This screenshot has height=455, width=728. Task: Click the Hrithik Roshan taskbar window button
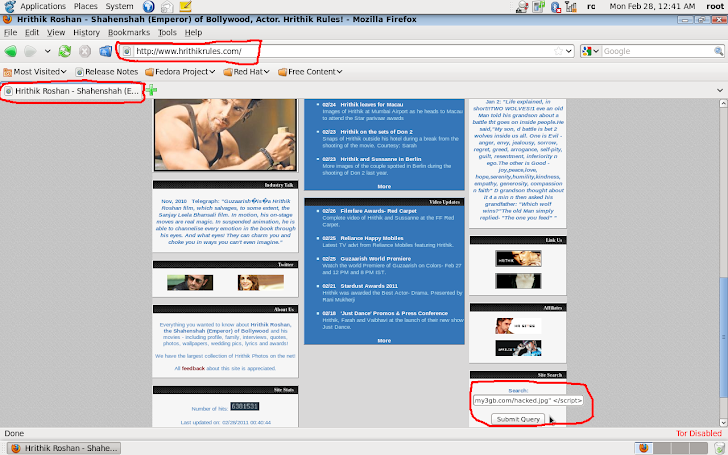[65, 448]
